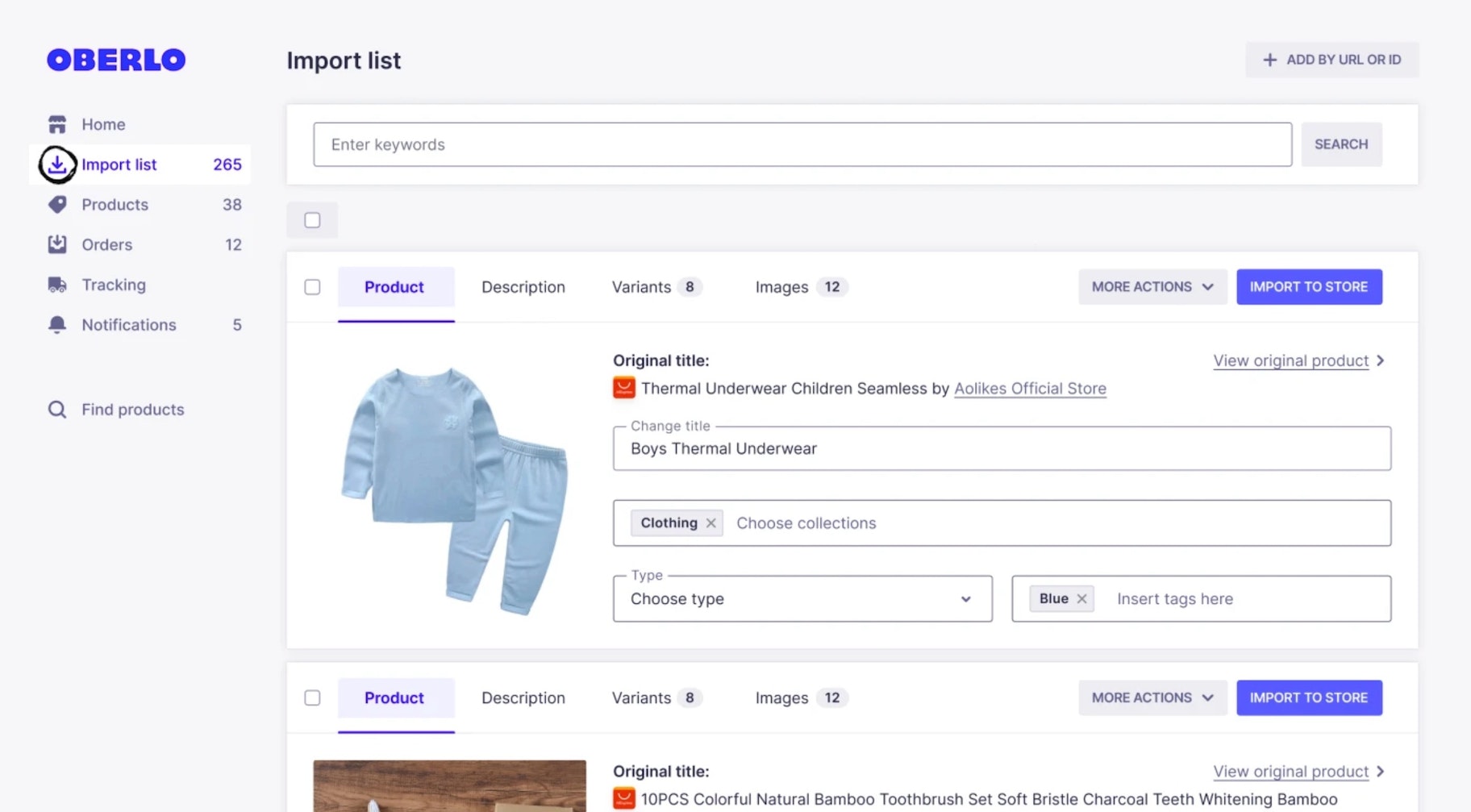Click the Notifications bell icon
The width and height of the screenshot is (1471, 812).
pos(57,325)
